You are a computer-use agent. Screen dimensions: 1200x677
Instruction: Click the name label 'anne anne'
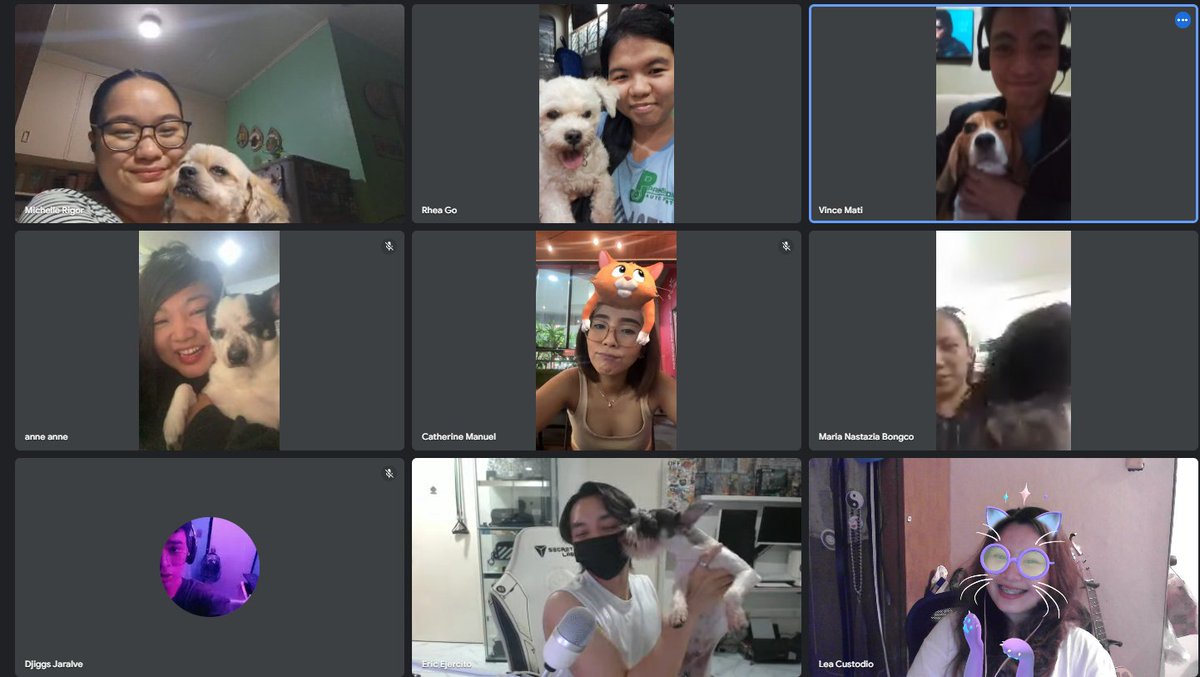[46, 437]
